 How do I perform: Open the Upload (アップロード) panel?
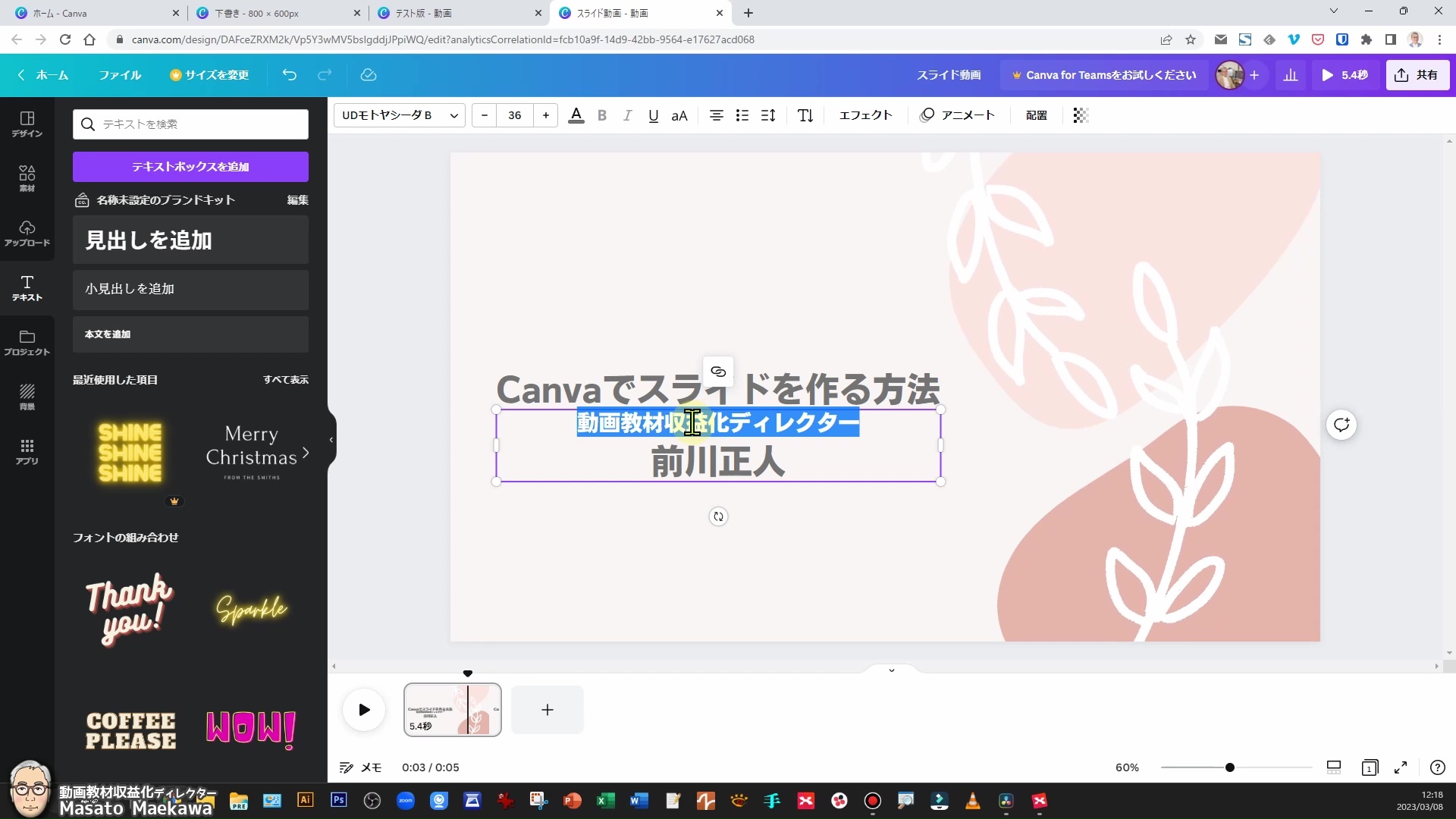[x=27, y=233]
